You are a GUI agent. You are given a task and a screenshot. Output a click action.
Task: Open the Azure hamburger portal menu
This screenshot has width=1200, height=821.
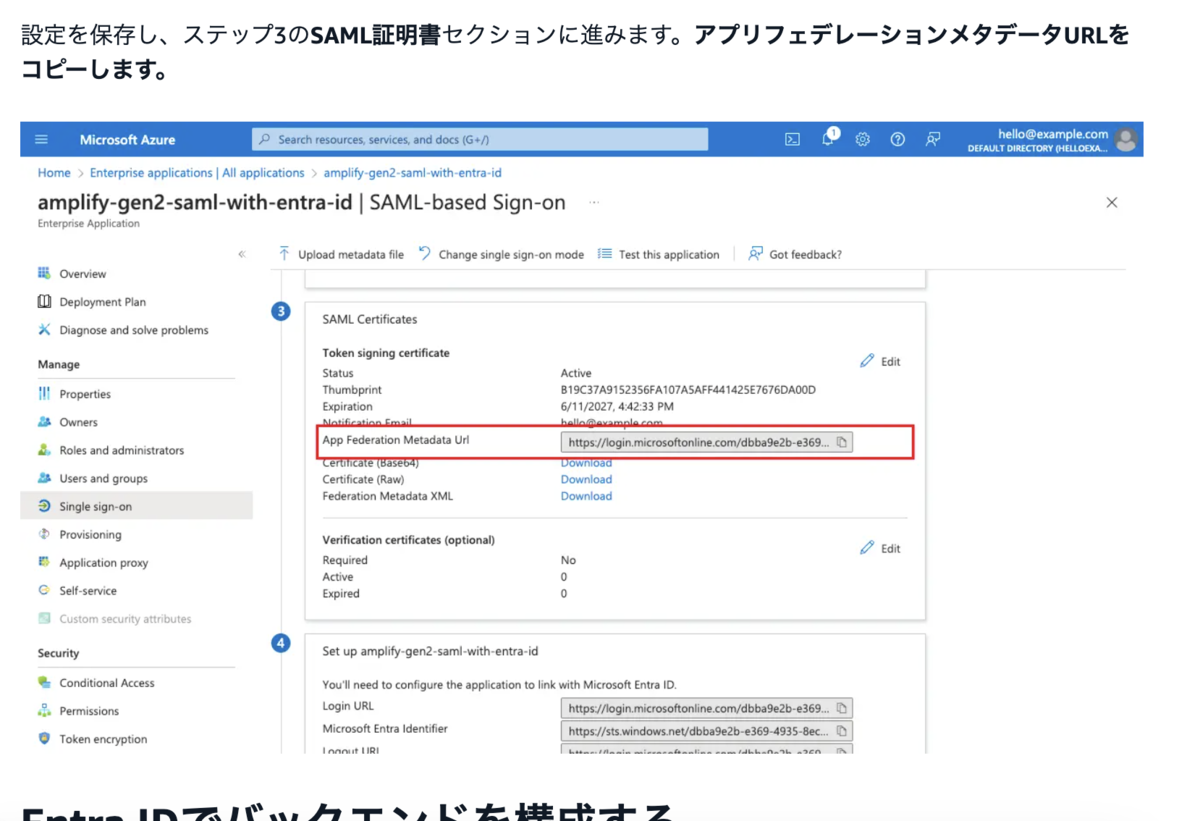coord(41,140)
